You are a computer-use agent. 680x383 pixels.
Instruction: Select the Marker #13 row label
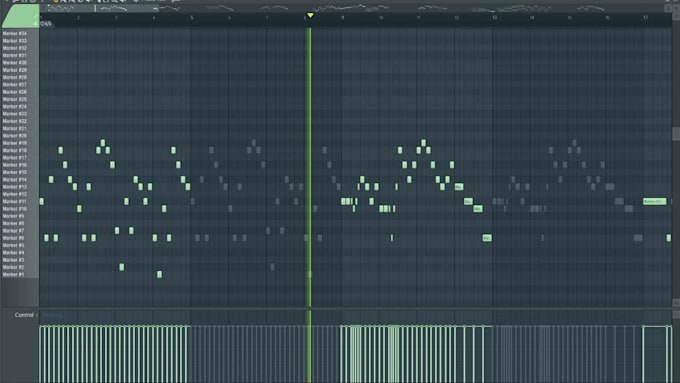pyautogui.click(x=15, y=187)
